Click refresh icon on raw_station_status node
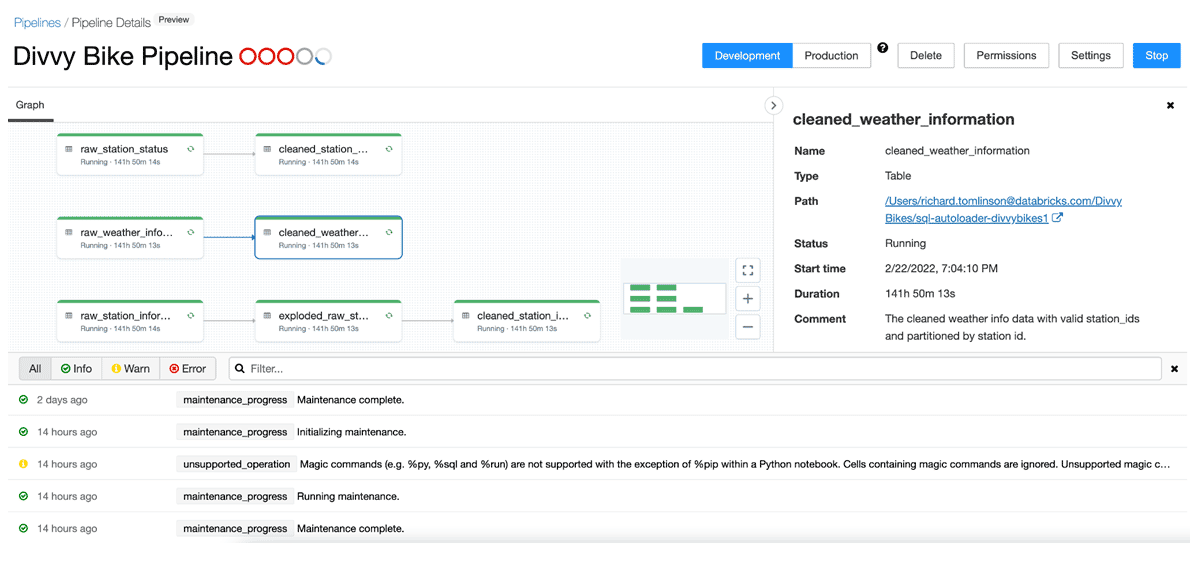Viewport: 1200px width, 561px height. [x=190, y=149]
